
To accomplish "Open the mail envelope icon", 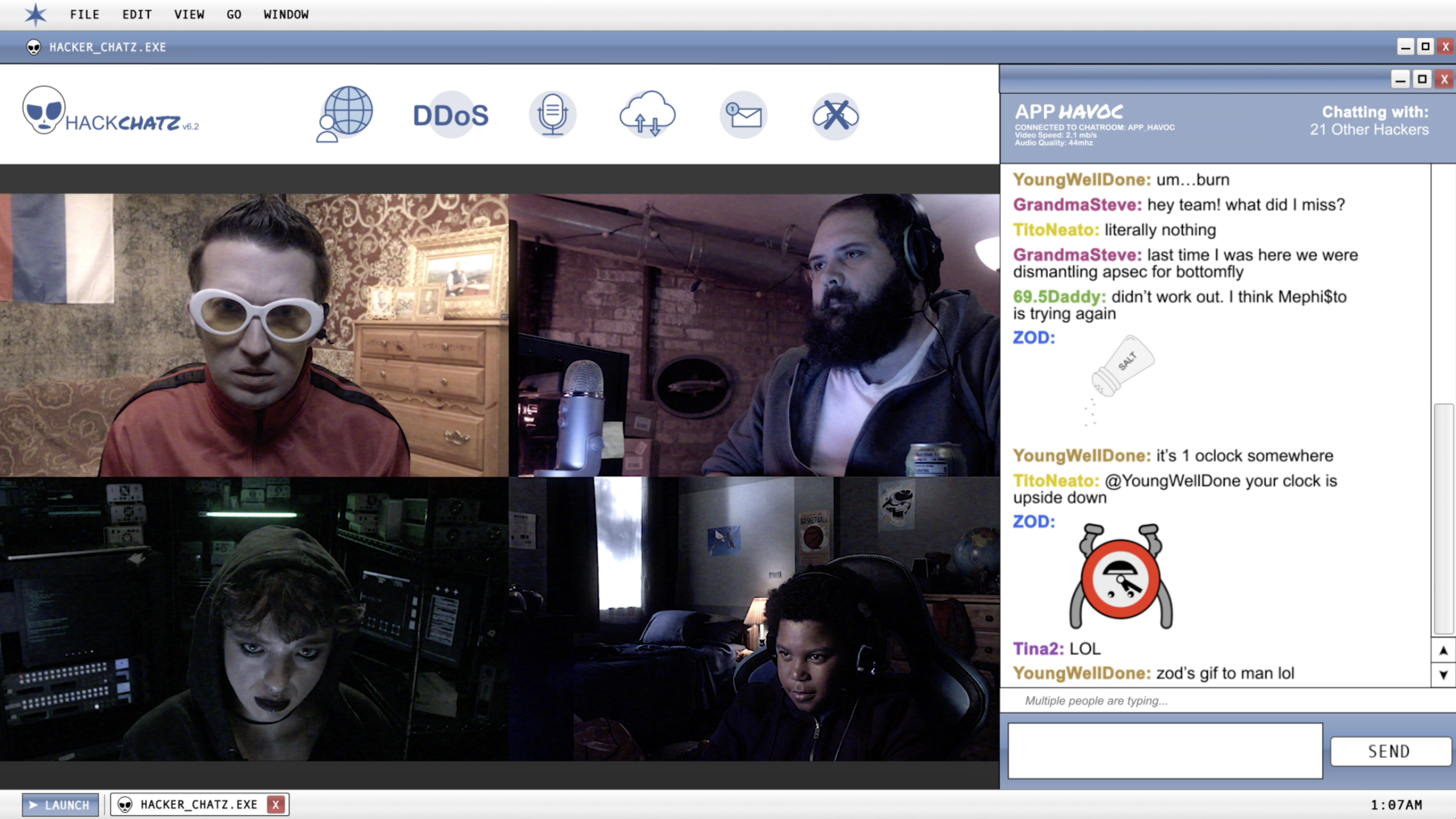I will point(743,115).
